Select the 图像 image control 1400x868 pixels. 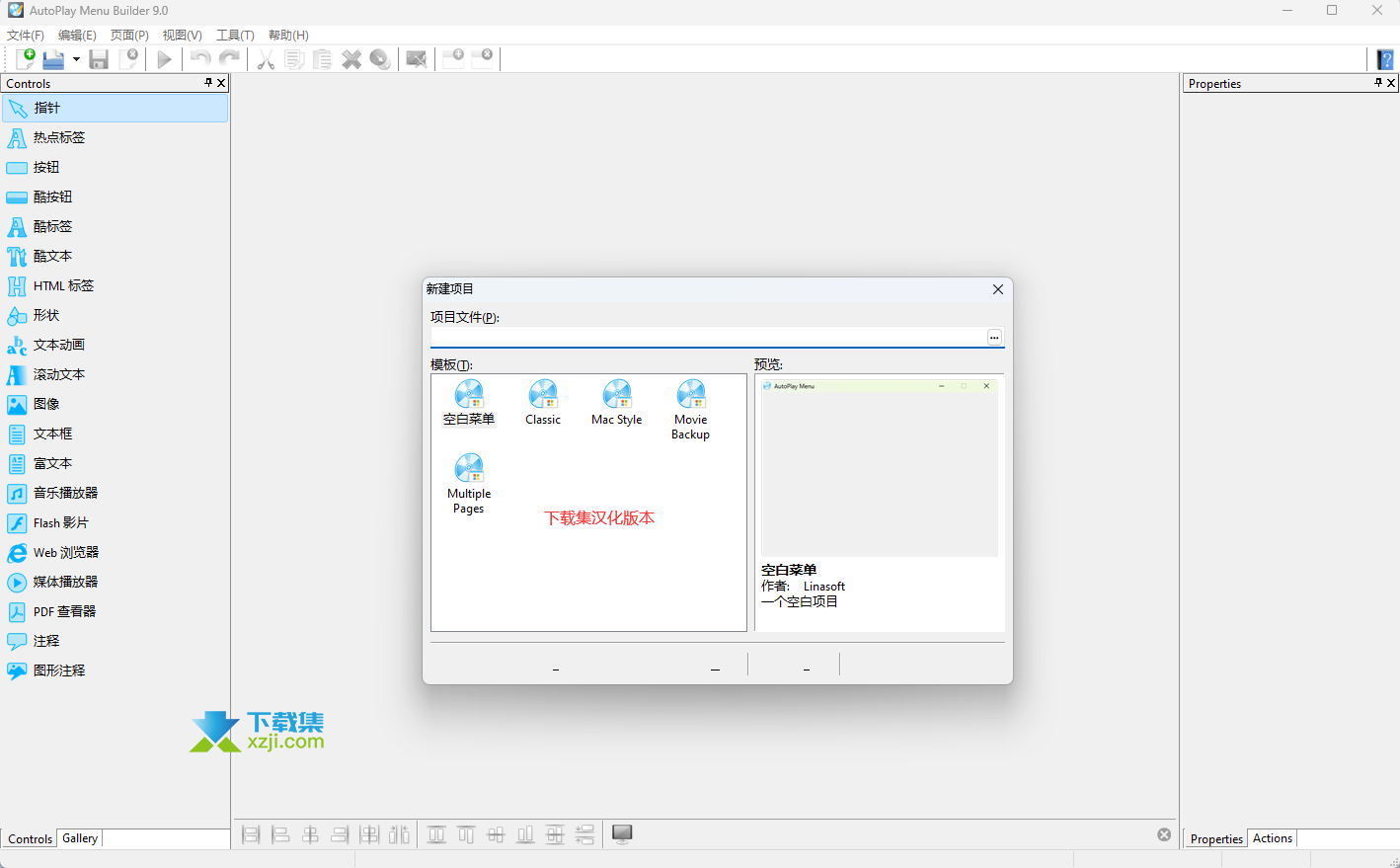pos(116,404)
